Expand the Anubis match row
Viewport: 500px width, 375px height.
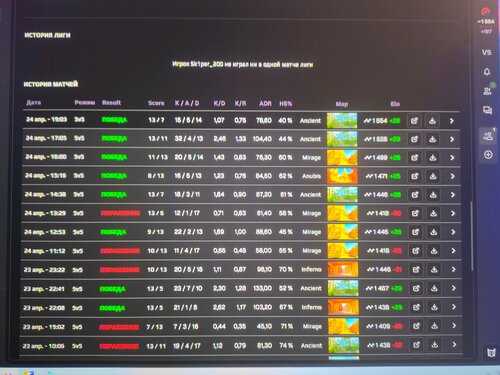point(452,176)
